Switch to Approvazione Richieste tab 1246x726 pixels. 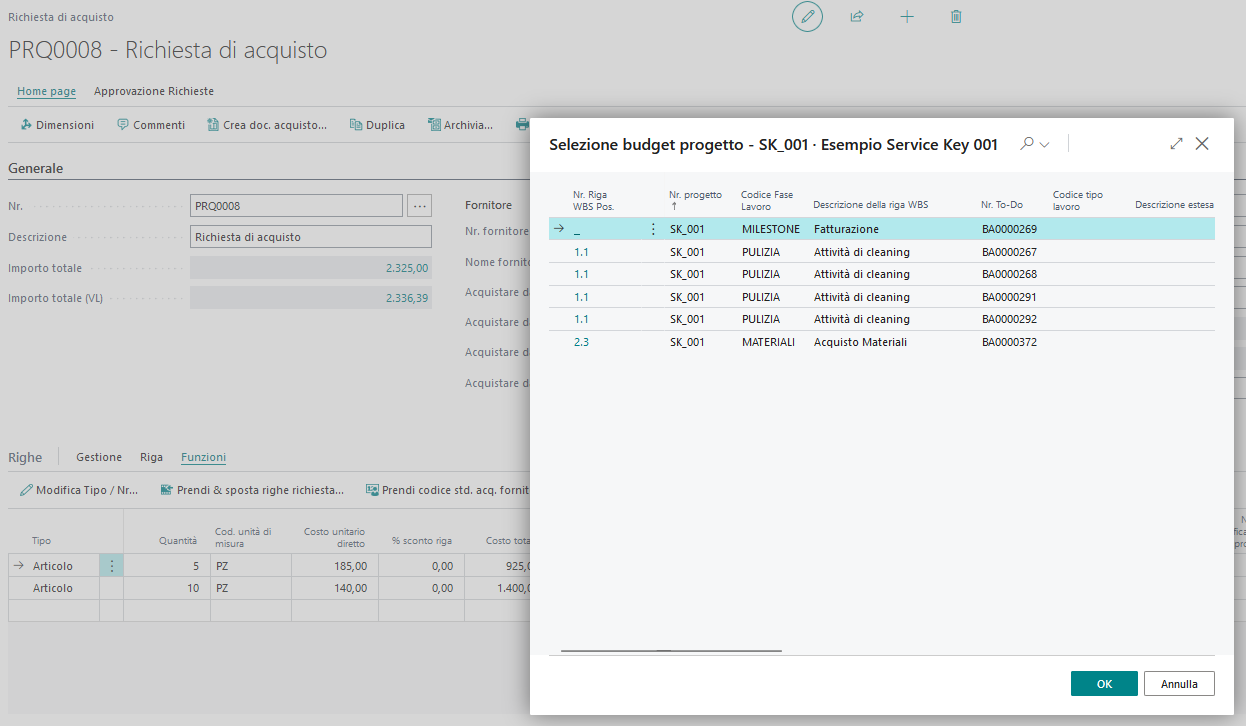(x=154, y=91)
